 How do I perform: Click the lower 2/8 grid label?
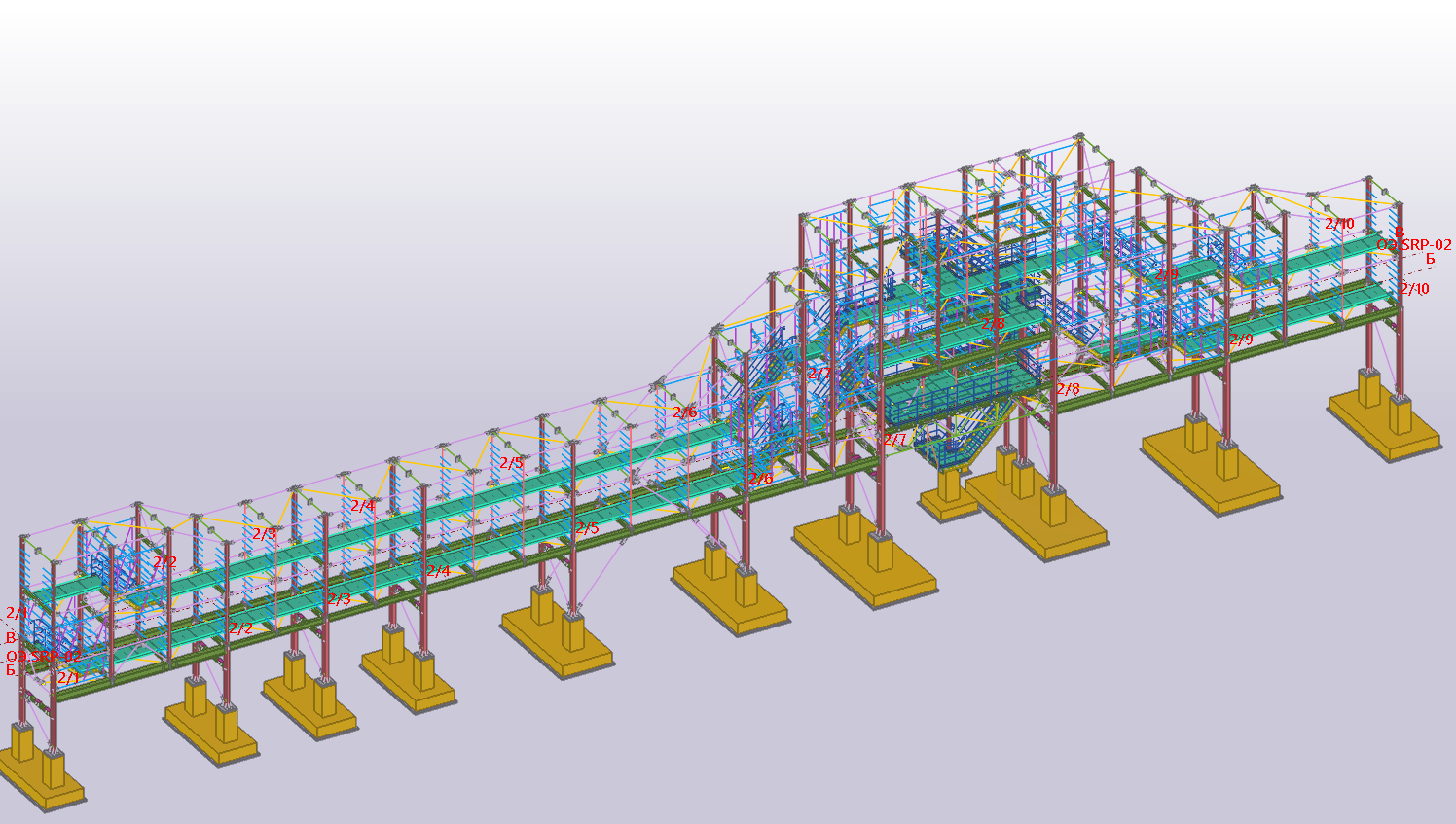point(1068,389)
